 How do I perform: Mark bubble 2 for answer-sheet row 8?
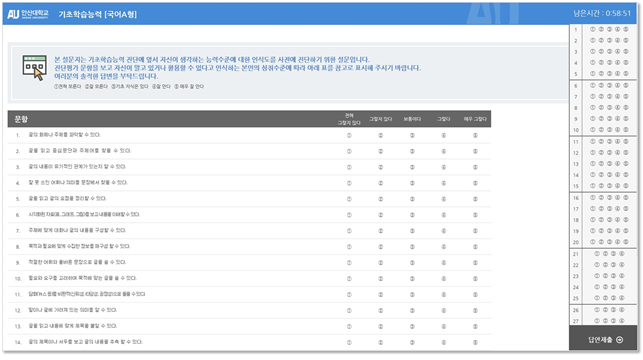click(601, 107)
